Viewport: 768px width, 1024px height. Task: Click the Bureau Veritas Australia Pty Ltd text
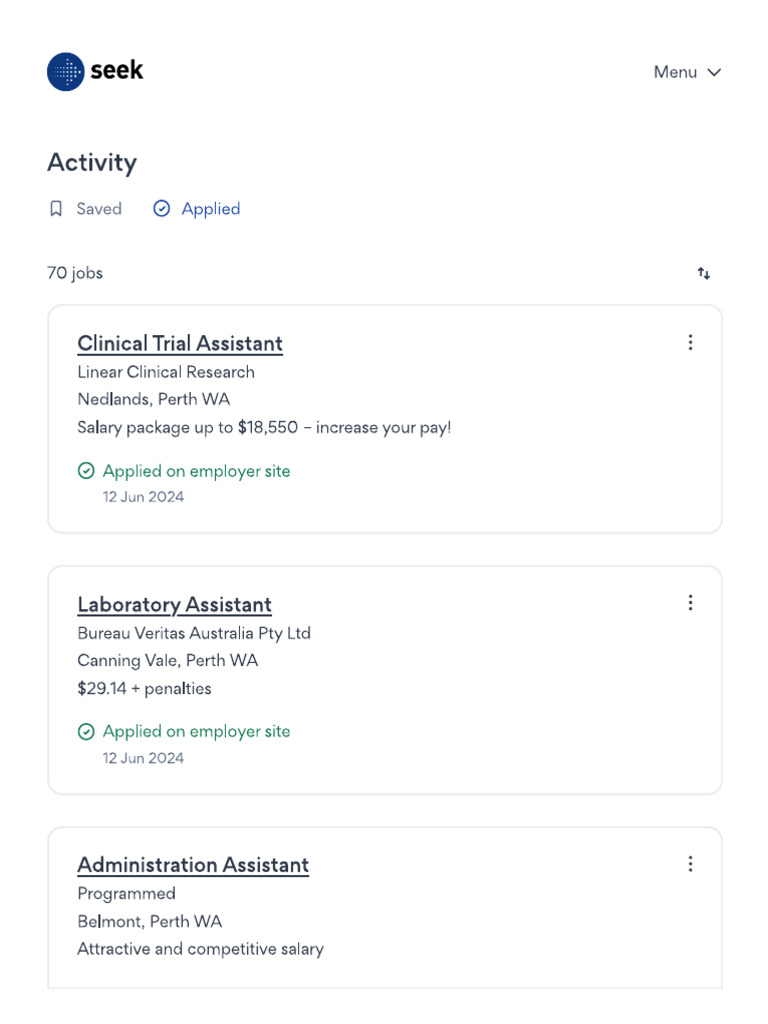194,633
